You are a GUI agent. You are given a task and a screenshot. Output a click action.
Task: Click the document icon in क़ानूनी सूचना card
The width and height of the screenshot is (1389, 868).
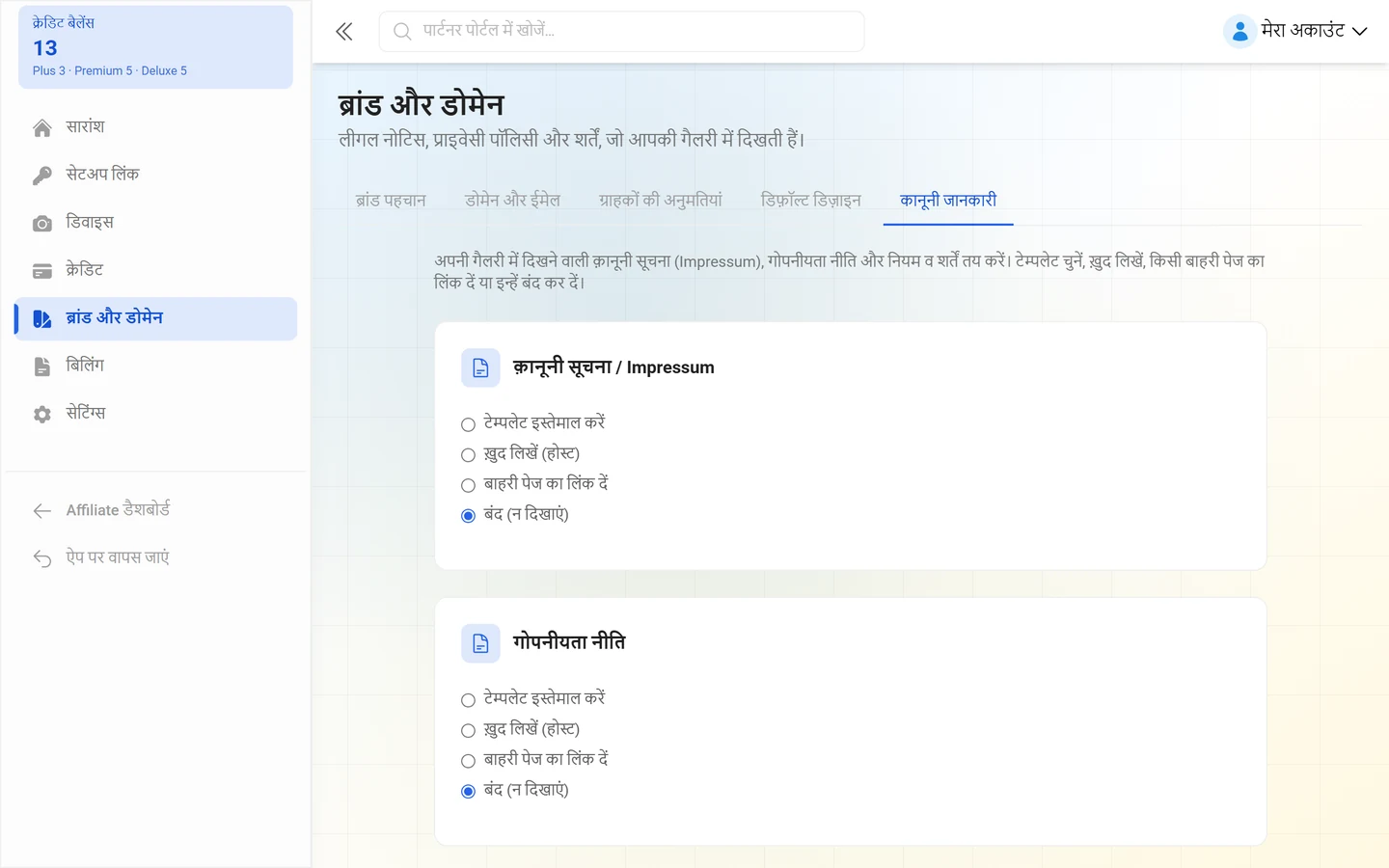(480, 367)
